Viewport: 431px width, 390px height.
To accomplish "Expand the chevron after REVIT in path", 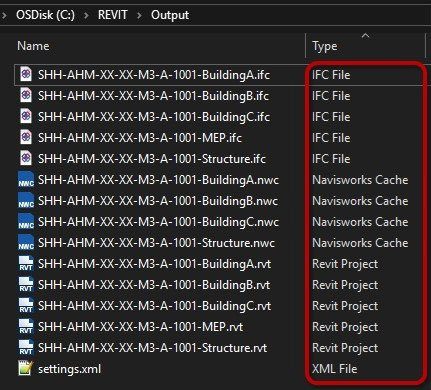I will [139, 15].
